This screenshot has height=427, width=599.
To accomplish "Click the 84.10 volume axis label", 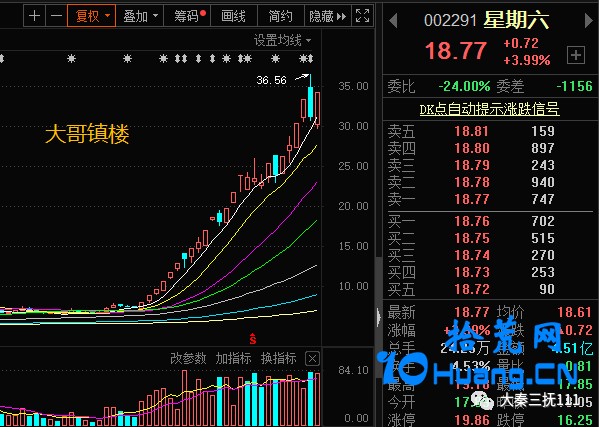I will (353, 370).
